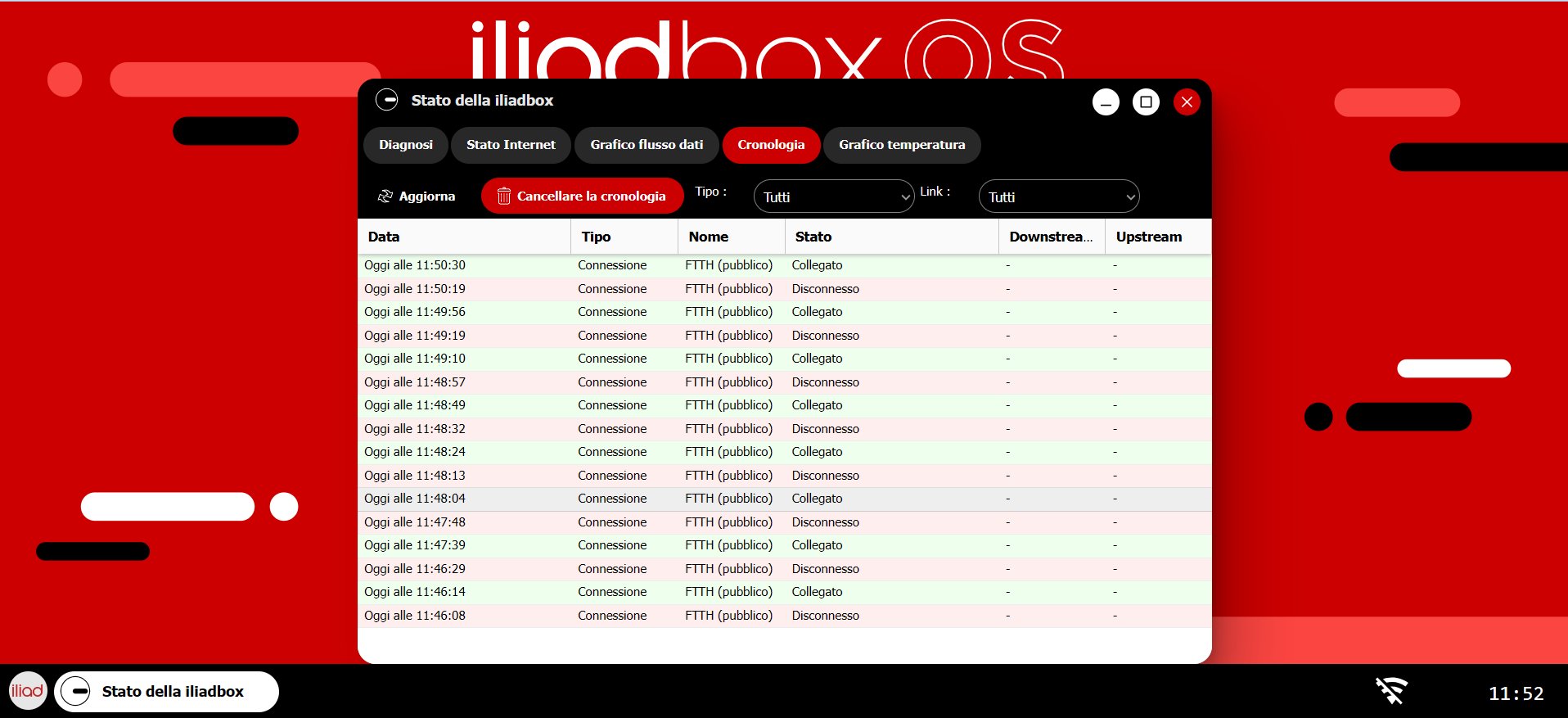Click the window title 'Stato della iliadbox'
This screenshot has height=718, width=1568.
482,101
